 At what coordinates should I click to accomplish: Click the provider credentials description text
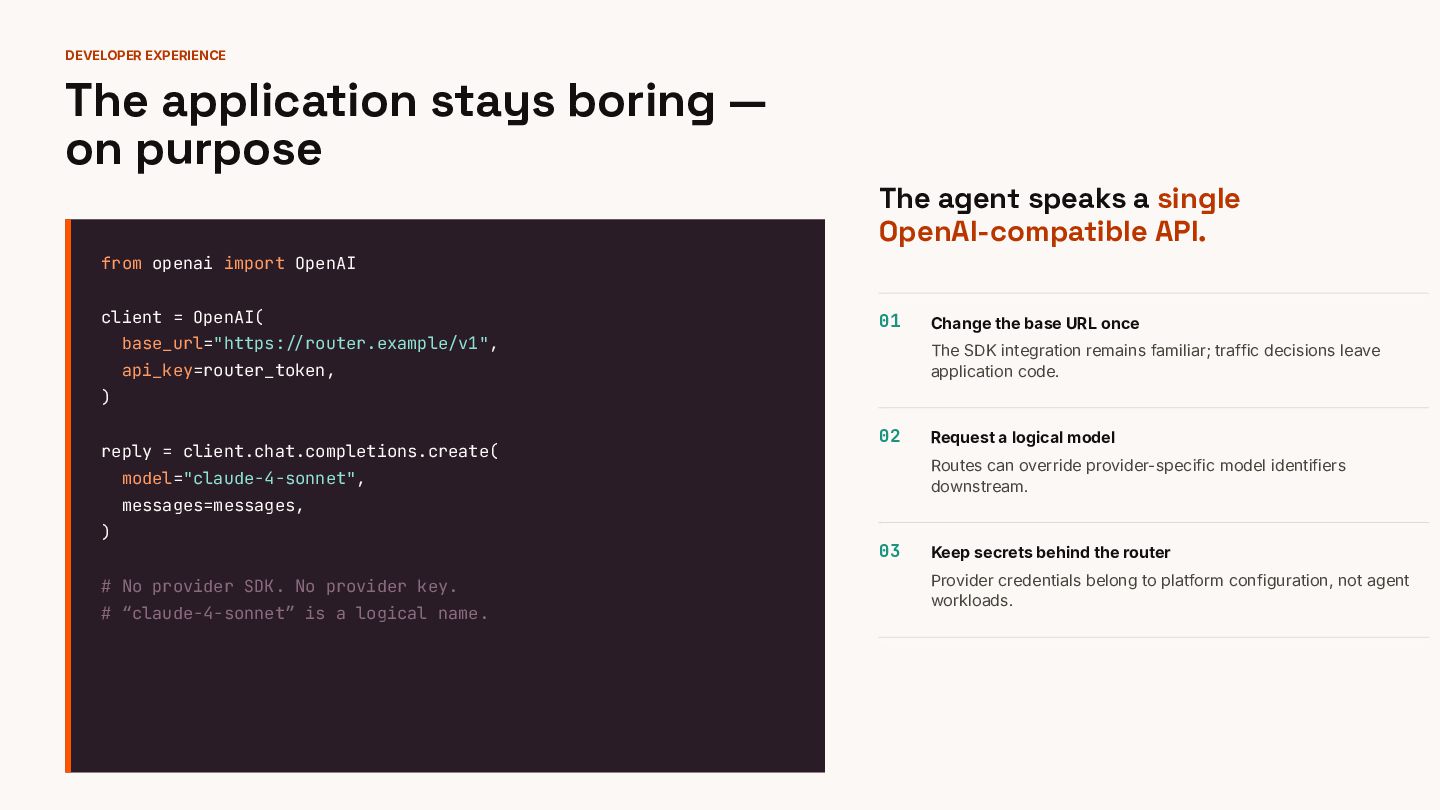pyautogui.click(x=1170, y=590)
